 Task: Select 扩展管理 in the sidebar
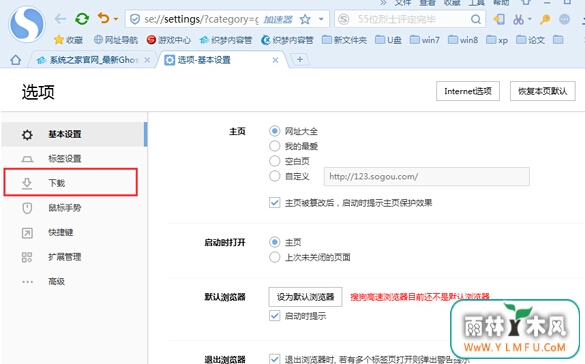coord(74,257)
